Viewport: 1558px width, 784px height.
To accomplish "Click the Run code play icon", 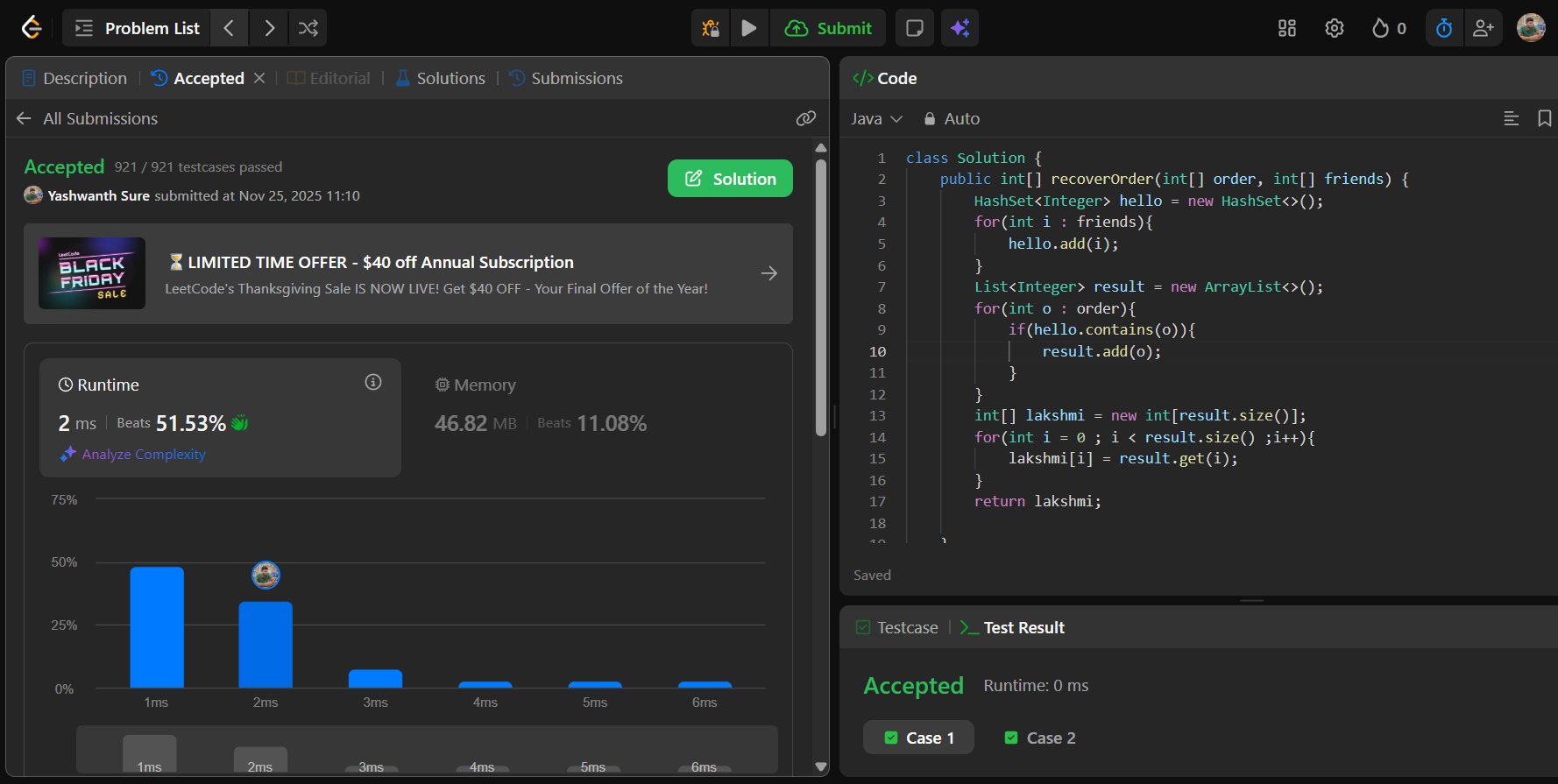I will point(748,28).
